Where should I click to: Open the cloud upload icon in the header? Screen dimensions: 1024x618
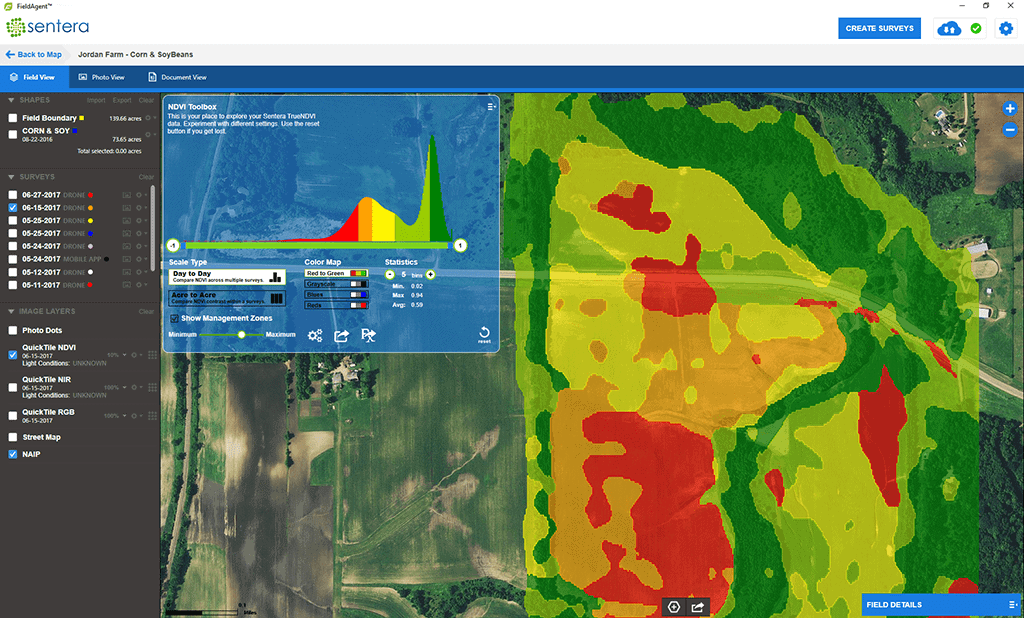[x=948, y=29]
